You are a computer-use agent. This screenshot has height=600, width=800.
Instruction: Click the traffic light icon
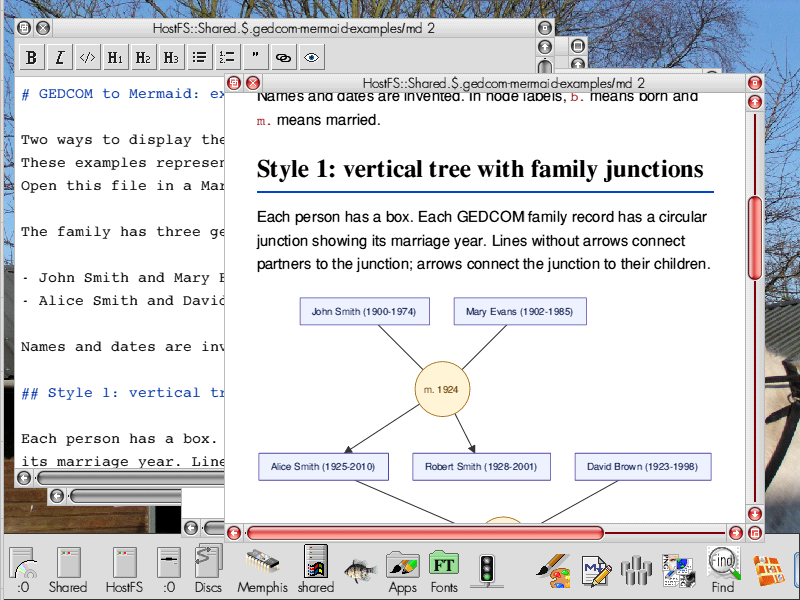click(487, 570)
